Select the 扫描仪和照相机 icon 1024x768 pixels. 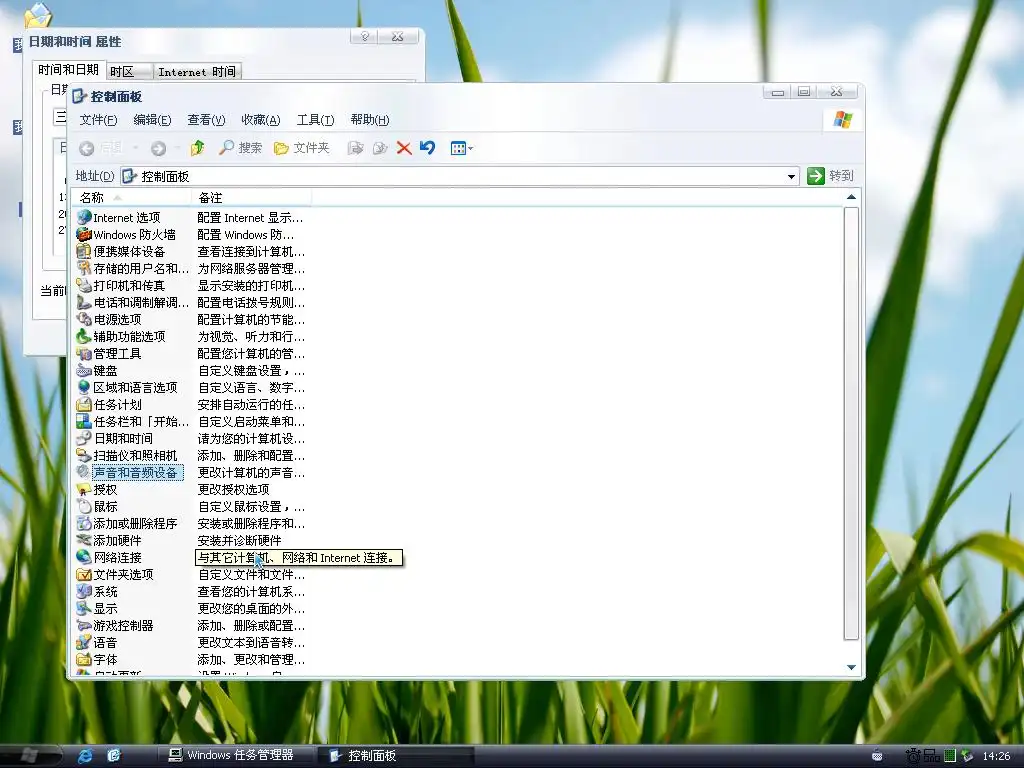(84, 455)
